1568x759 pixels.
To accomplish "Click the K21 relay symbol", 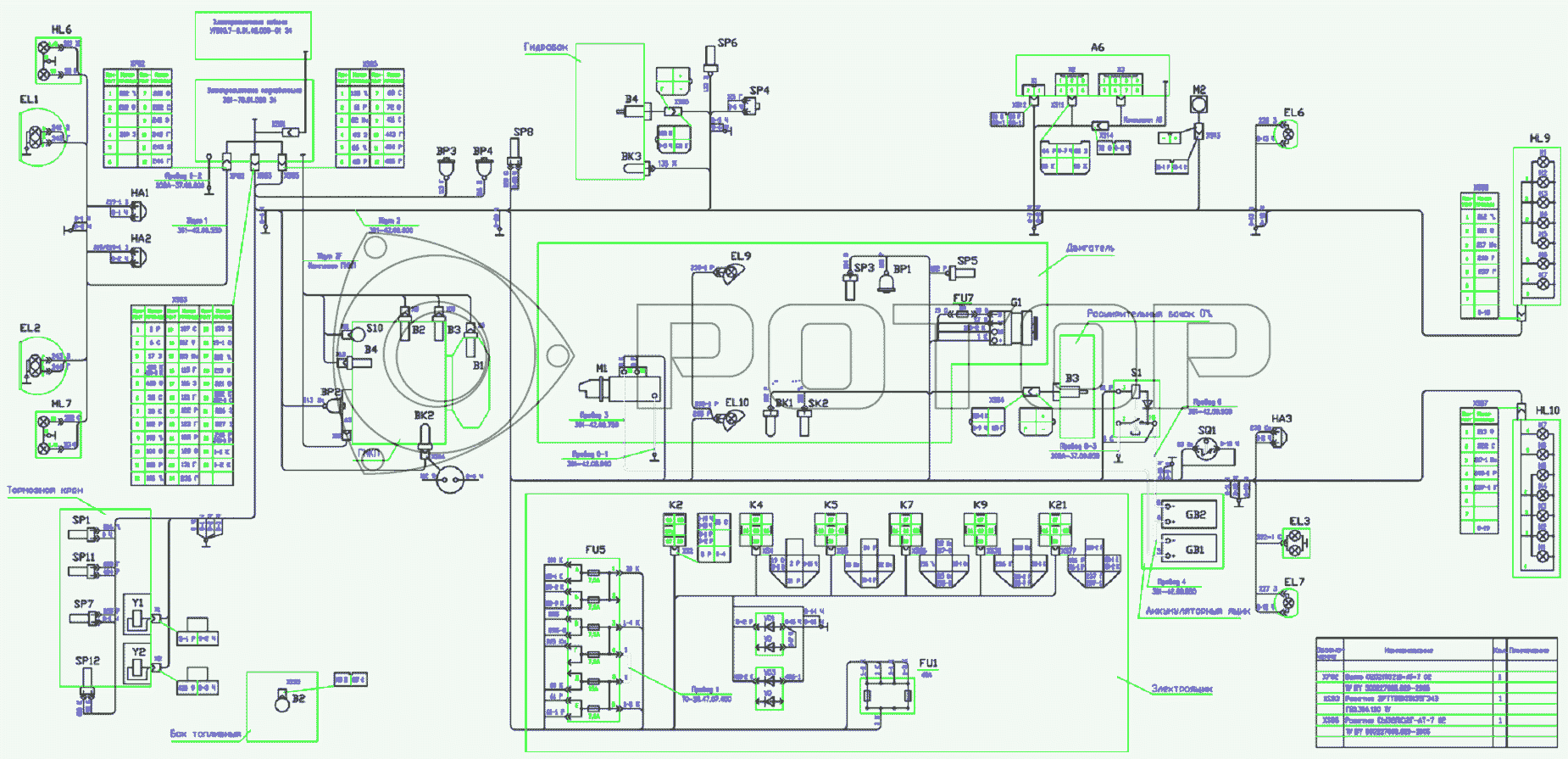I will pos(1055,530).
